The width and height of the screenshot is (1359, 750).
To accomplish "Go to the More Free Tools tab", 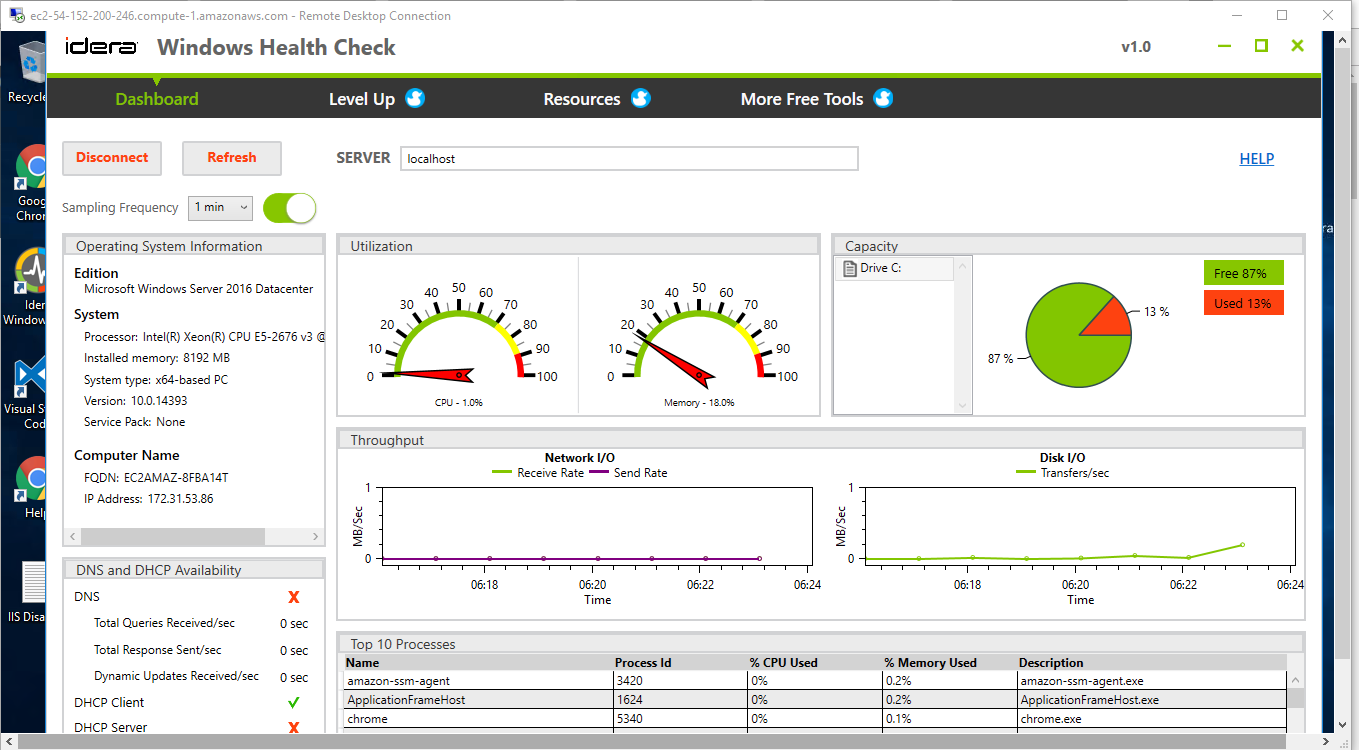I will tap(801, 99).
